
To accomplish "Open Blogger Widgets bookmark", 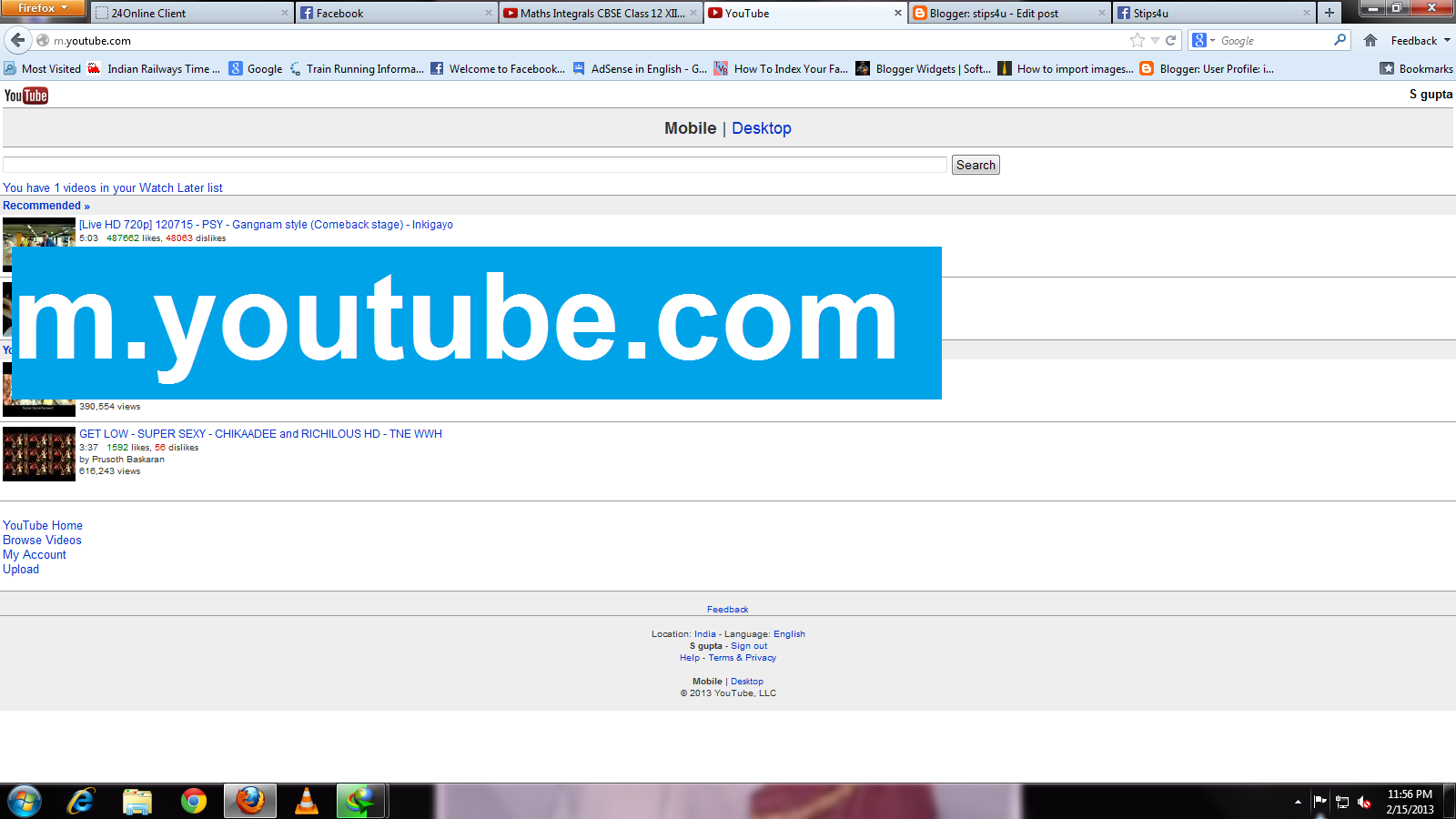I will (x=923, y=68).
